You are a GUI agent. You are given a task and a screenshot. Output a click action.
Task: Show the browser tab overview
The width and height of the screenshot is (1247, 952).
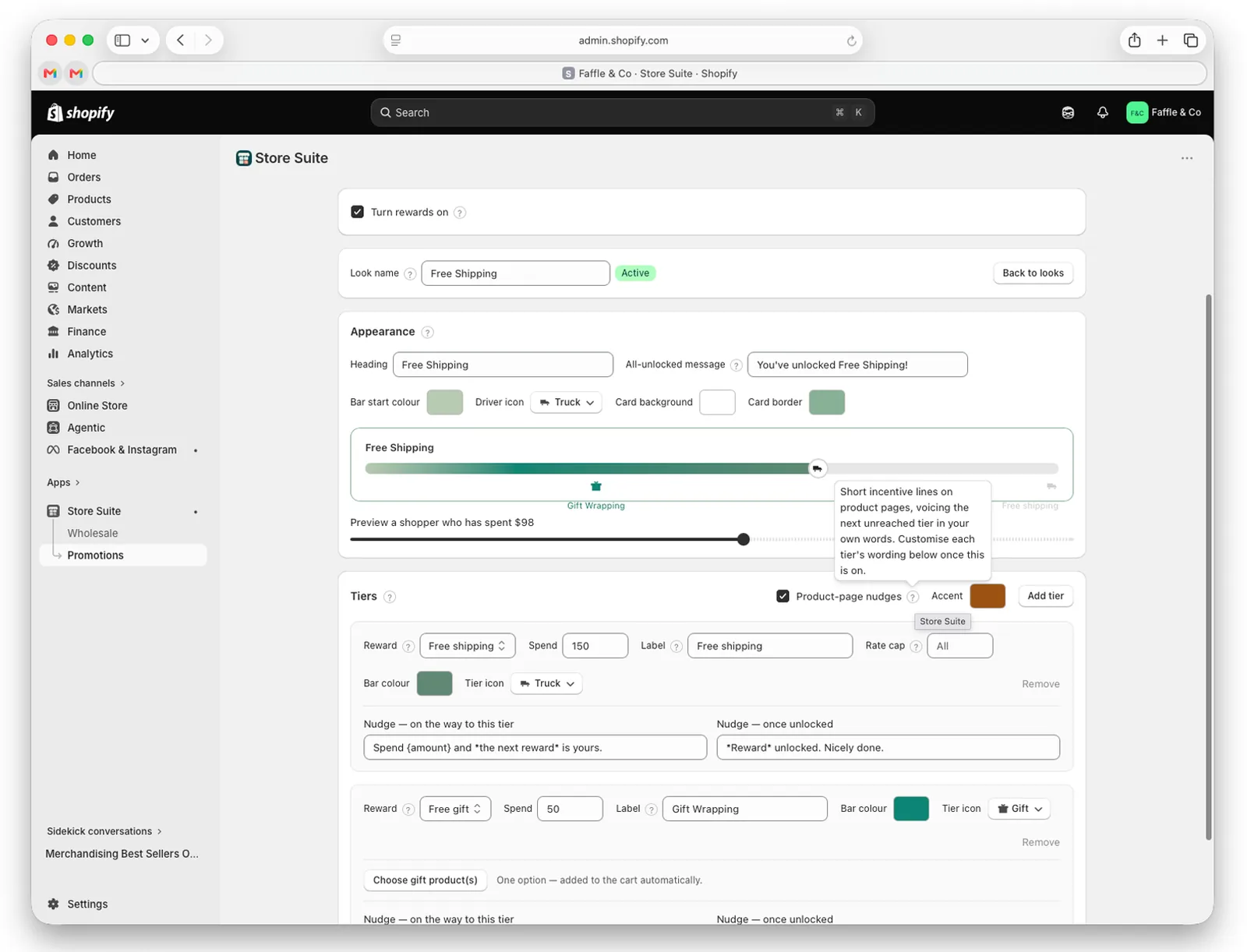(1190, 41)
